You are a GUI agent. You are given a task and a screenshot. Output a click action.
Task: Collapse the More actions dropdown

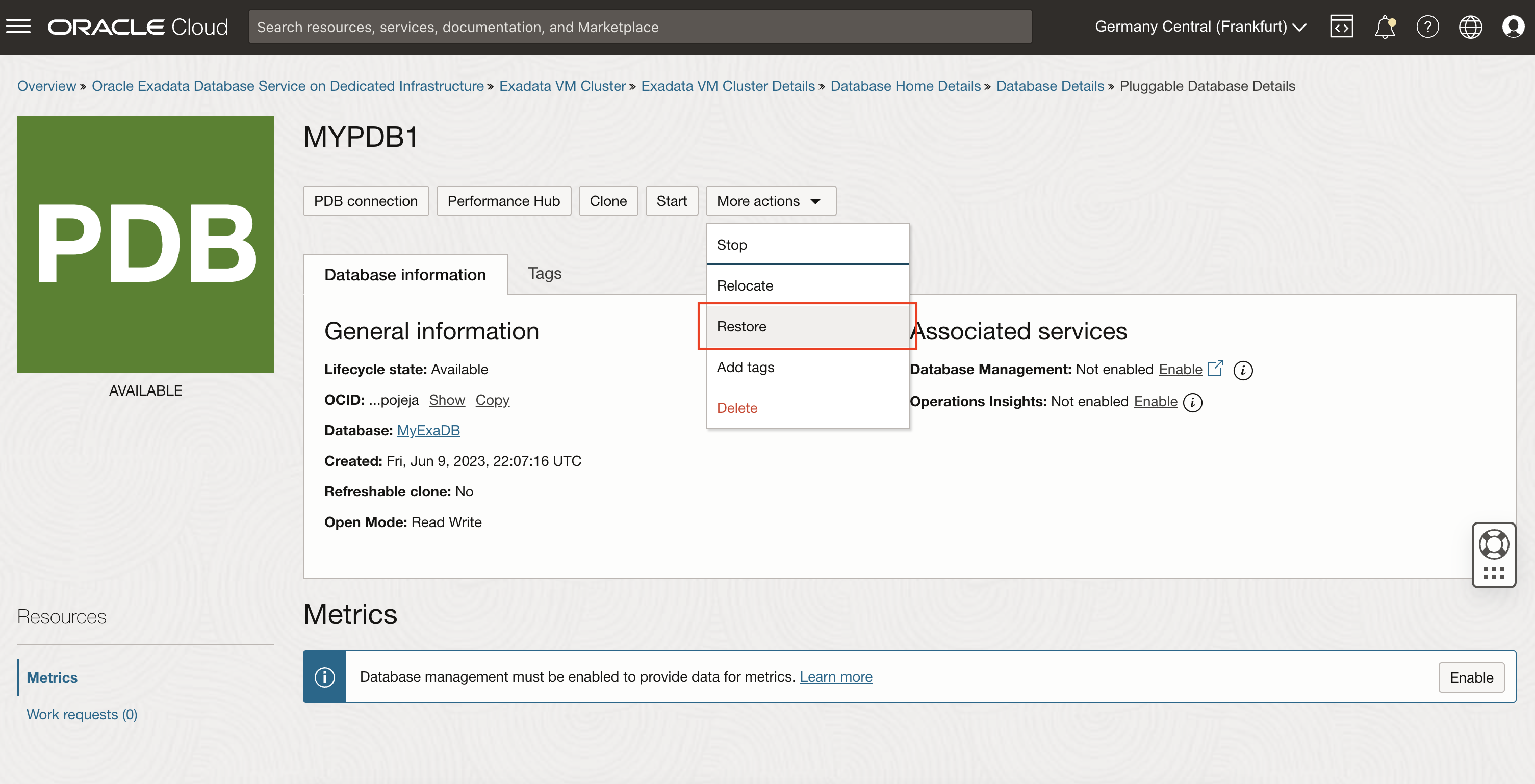coord(771,201)
